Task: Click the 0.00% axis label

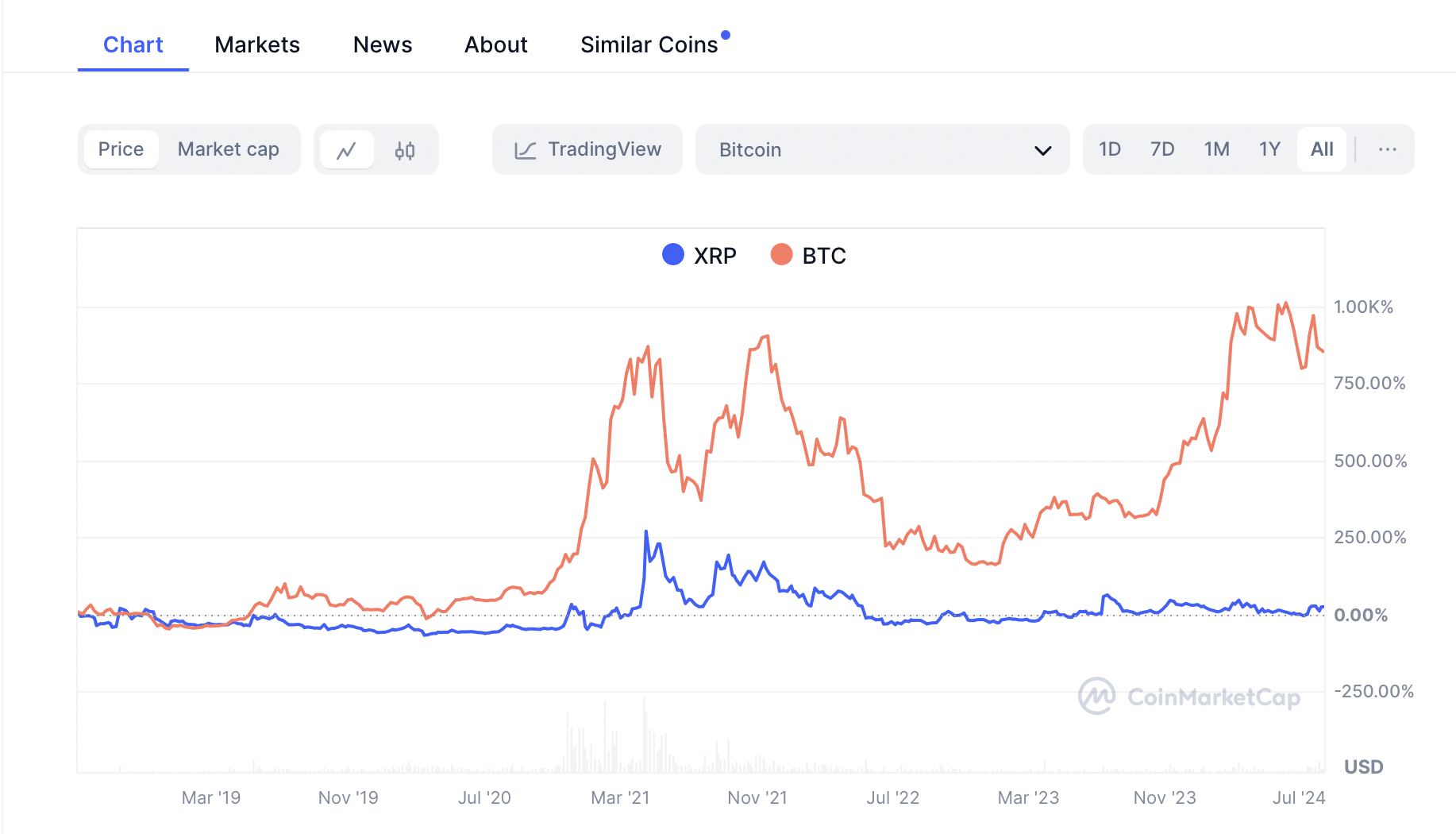Action: pyautogui.click(x=1361, y=615)
